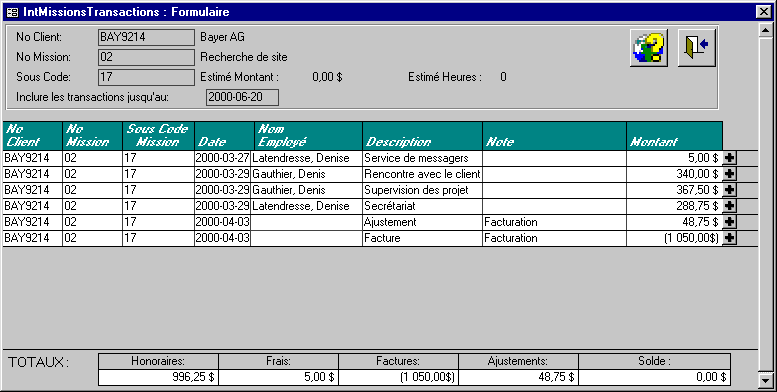Expand the plus button for Ajustement row
This screenshot has width=777, height=392.
point(729,222)
